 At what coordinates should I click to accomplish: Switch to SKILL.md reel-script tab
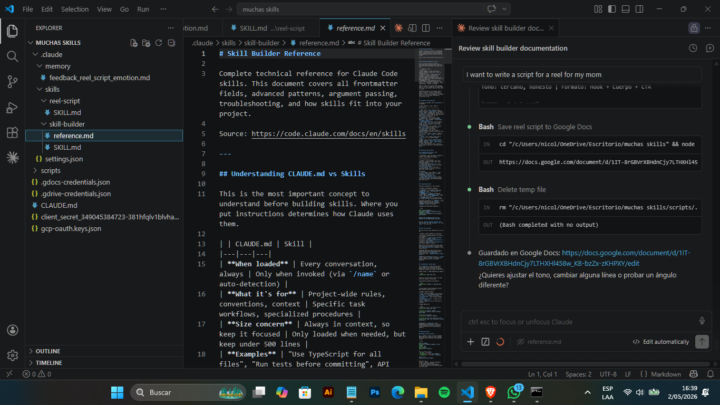[x=270, y=28]
